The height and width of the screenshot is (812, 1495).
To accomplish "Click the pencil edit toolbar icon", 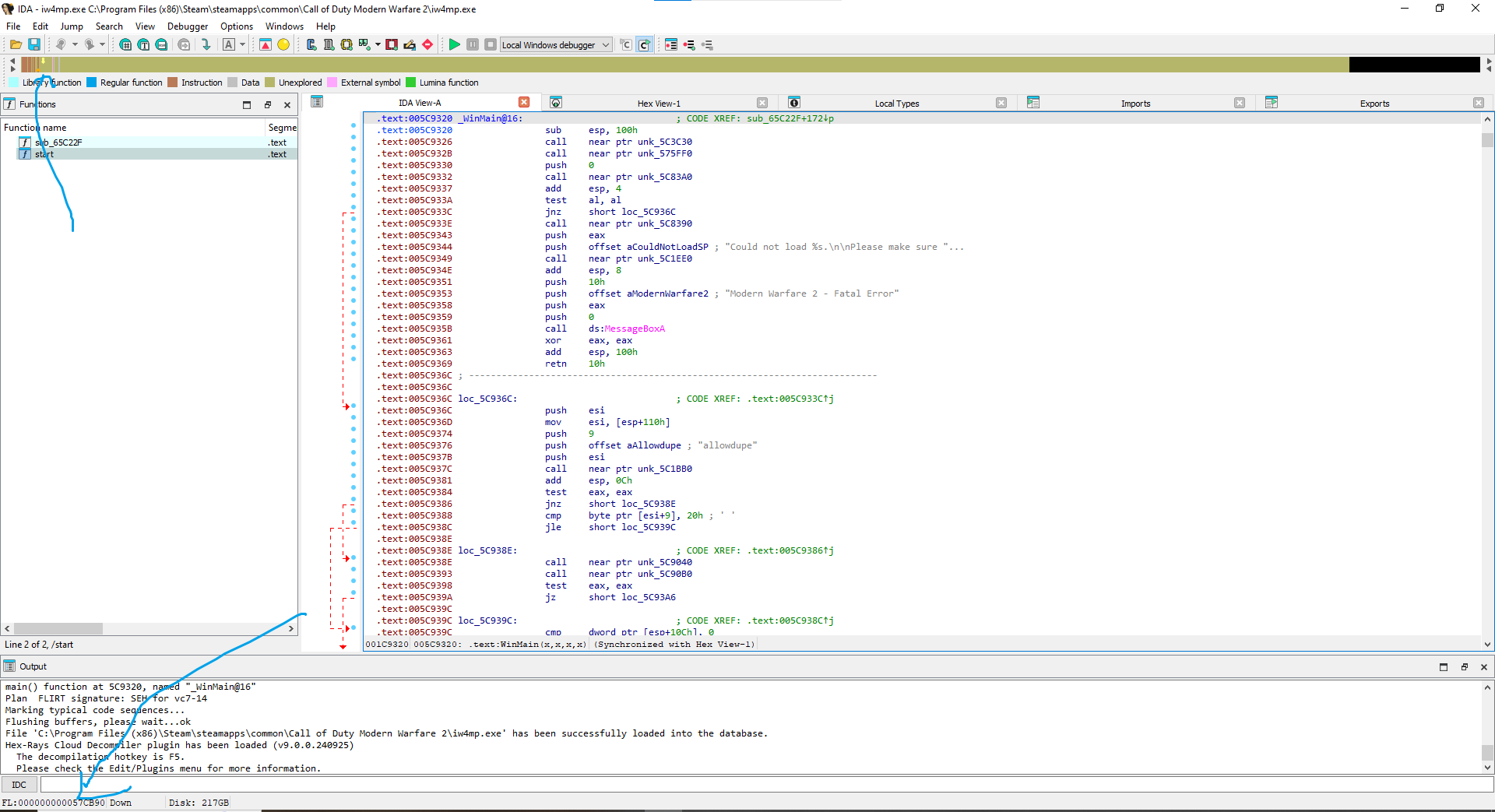I will (410, 44).
